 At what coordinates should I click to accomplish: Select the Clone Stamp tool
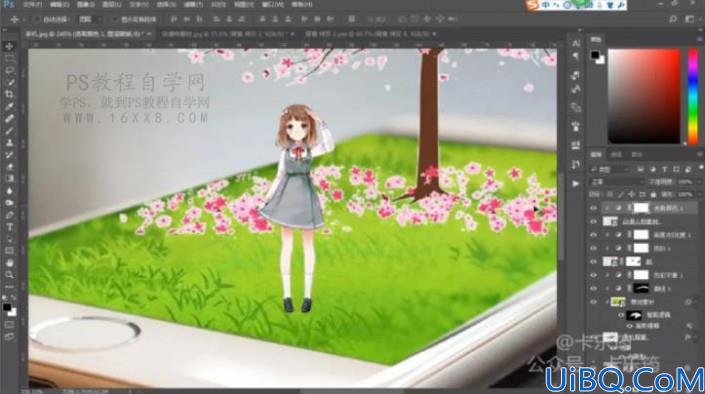(9, 143)
